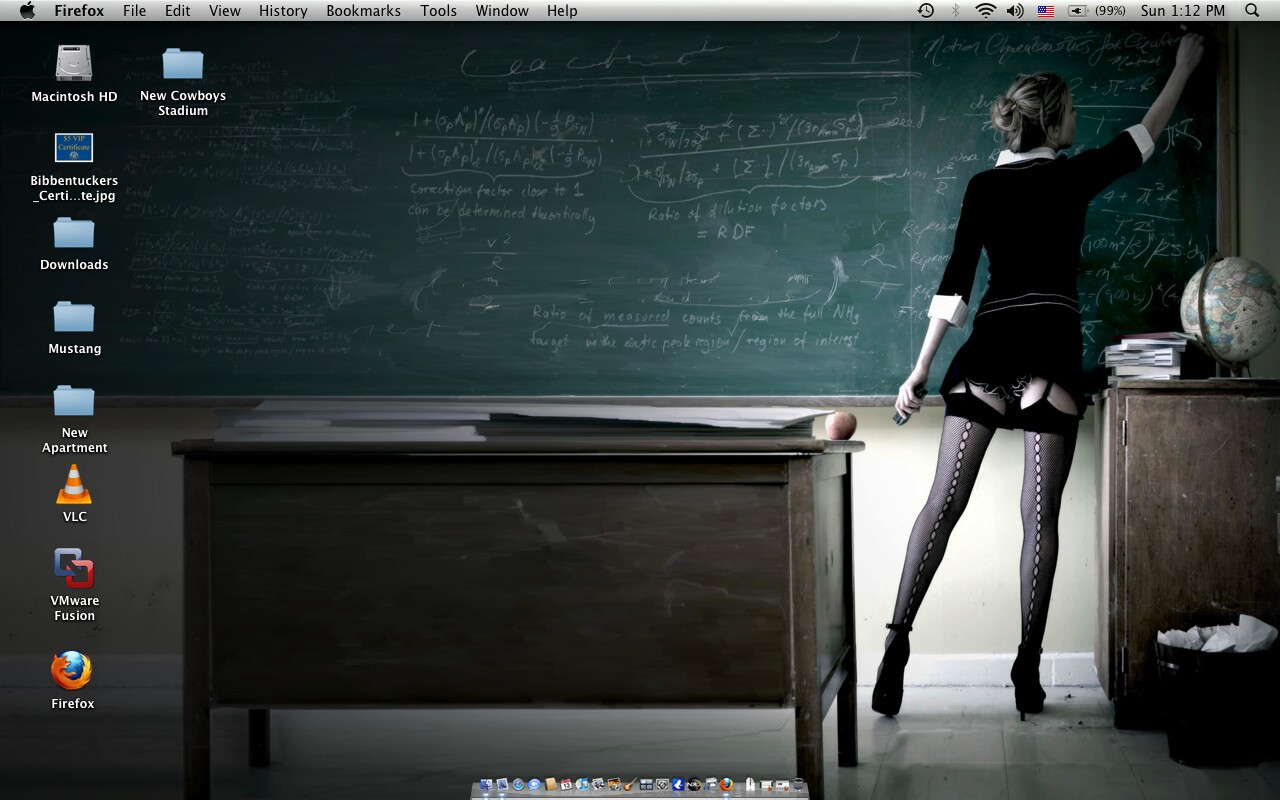Click the volume speaker icon
This screenshot has width=1280, height=800.
click(1015, 11)
